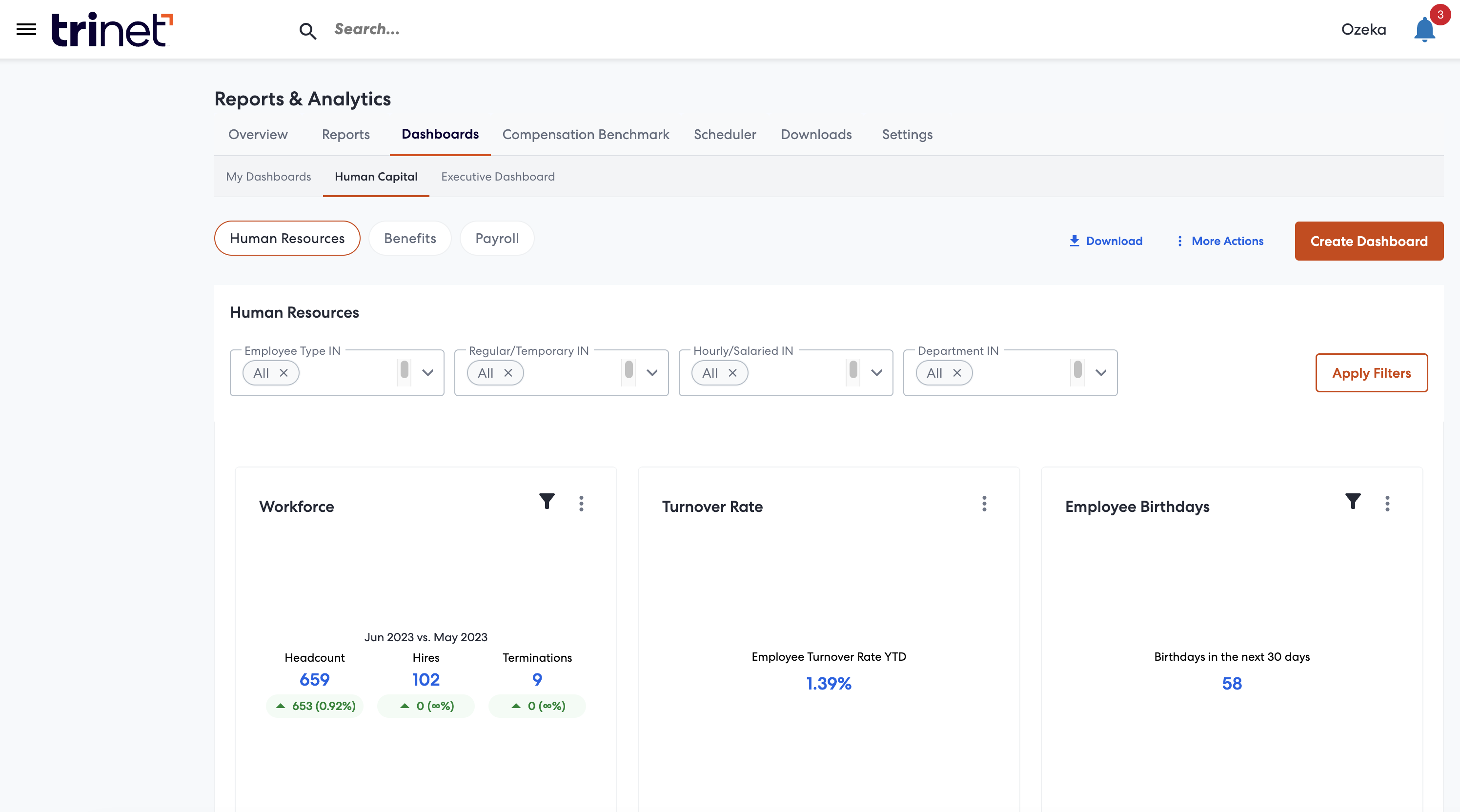Click the Ozeka user name

[x=1364, y=29]
